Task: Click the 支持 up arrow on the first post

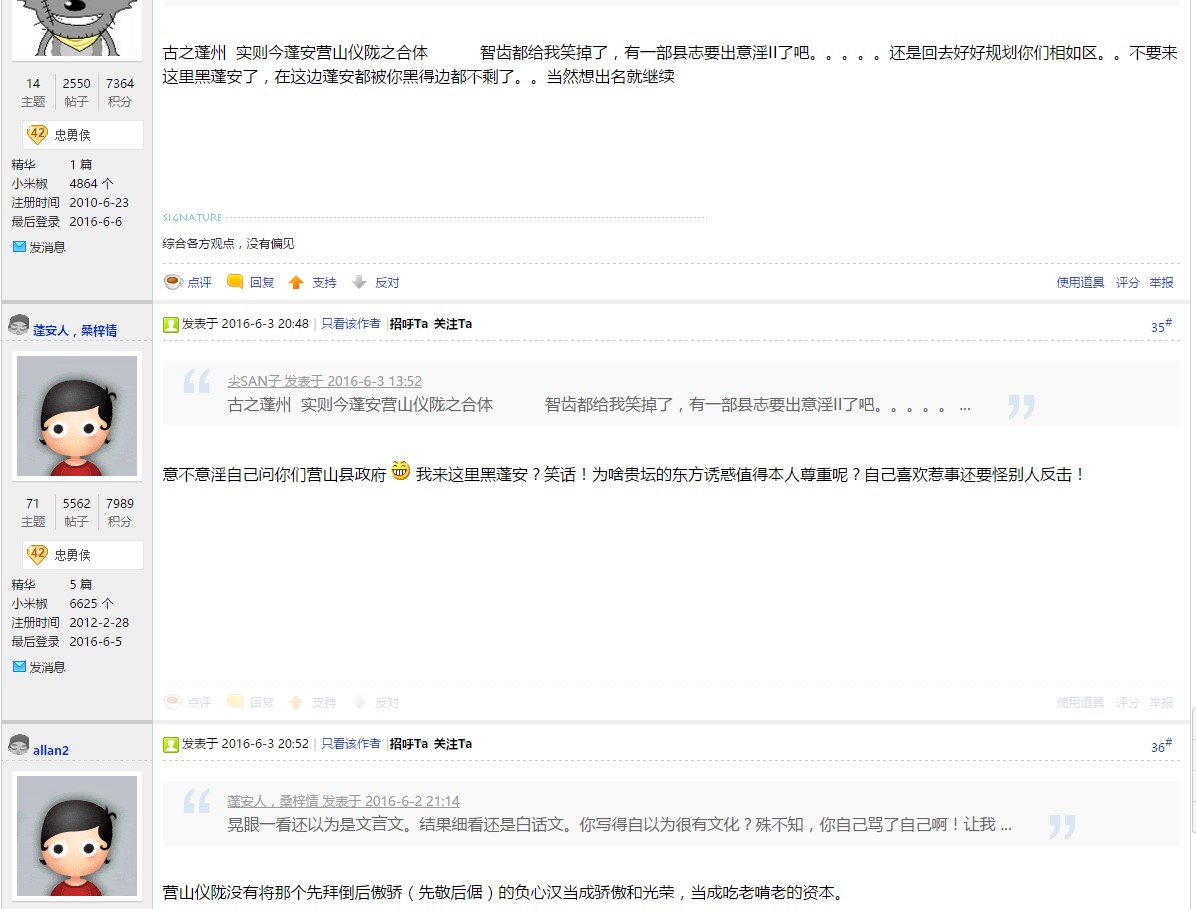Action: click(296, 282)
